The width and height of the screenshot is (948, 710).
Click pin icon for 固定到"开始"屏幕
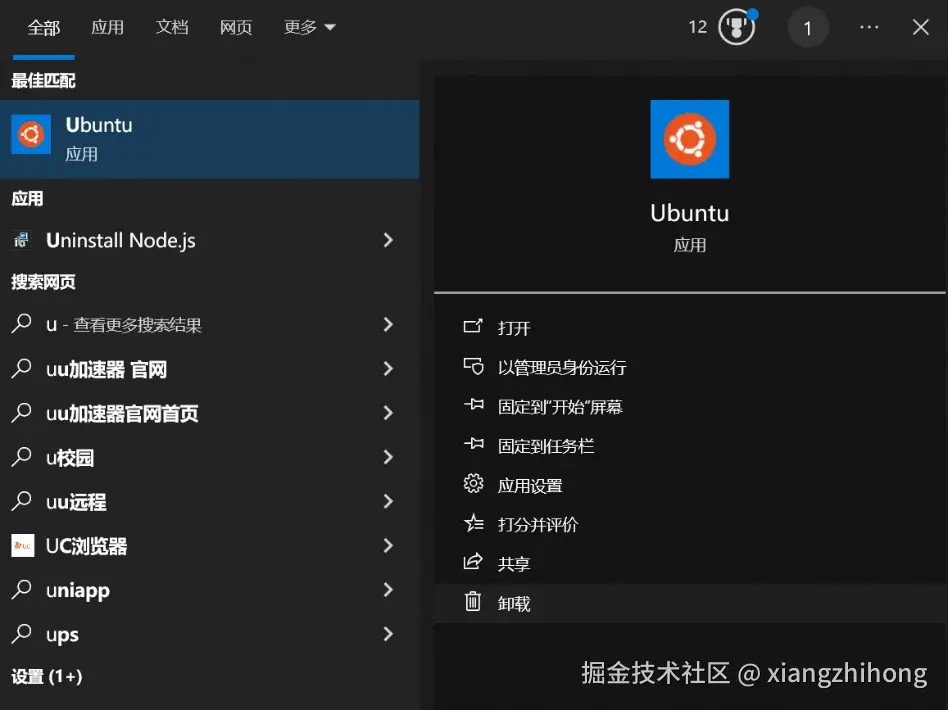pyautogui.click(x=473, y=405)
